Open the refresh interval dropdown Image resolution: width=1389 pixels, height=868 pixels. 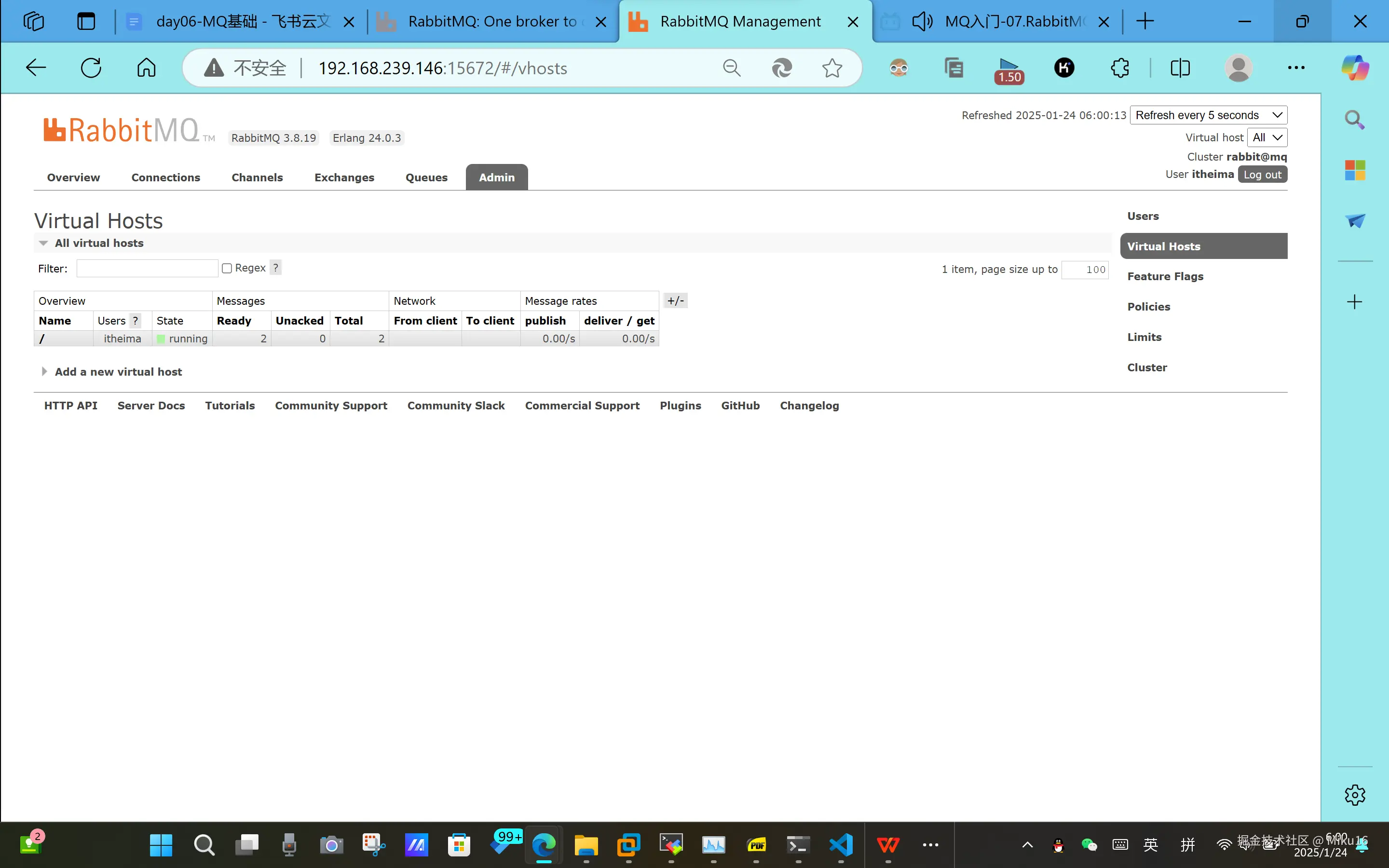pos(1208,115)
